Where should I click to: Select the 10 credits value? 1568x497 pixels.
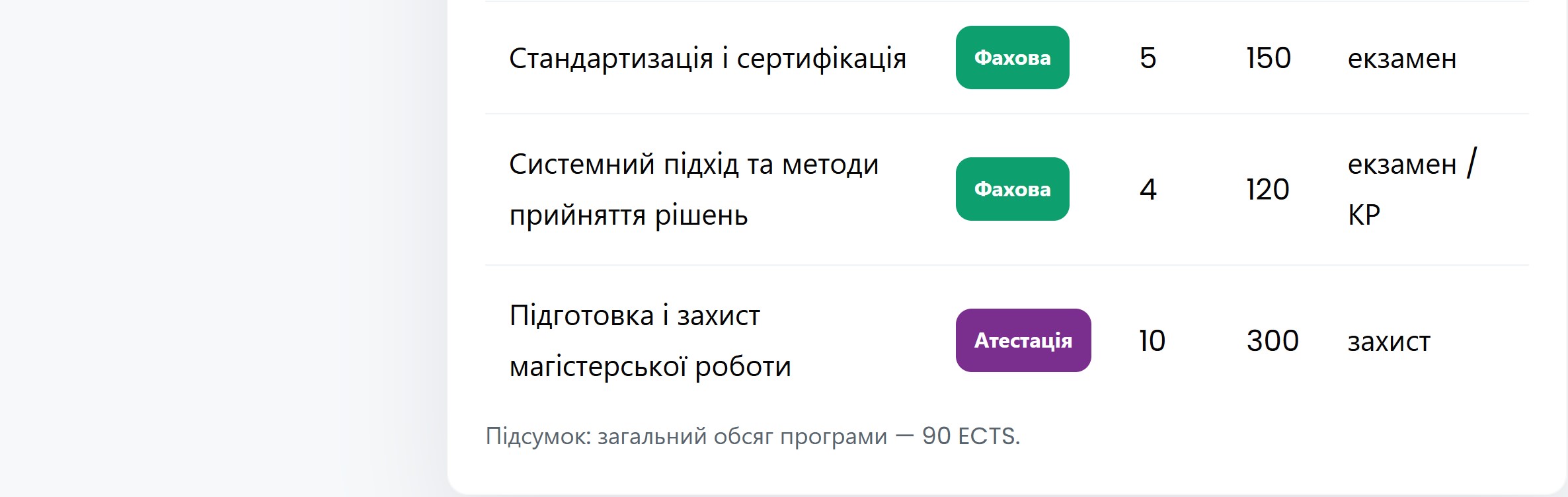1152,341
